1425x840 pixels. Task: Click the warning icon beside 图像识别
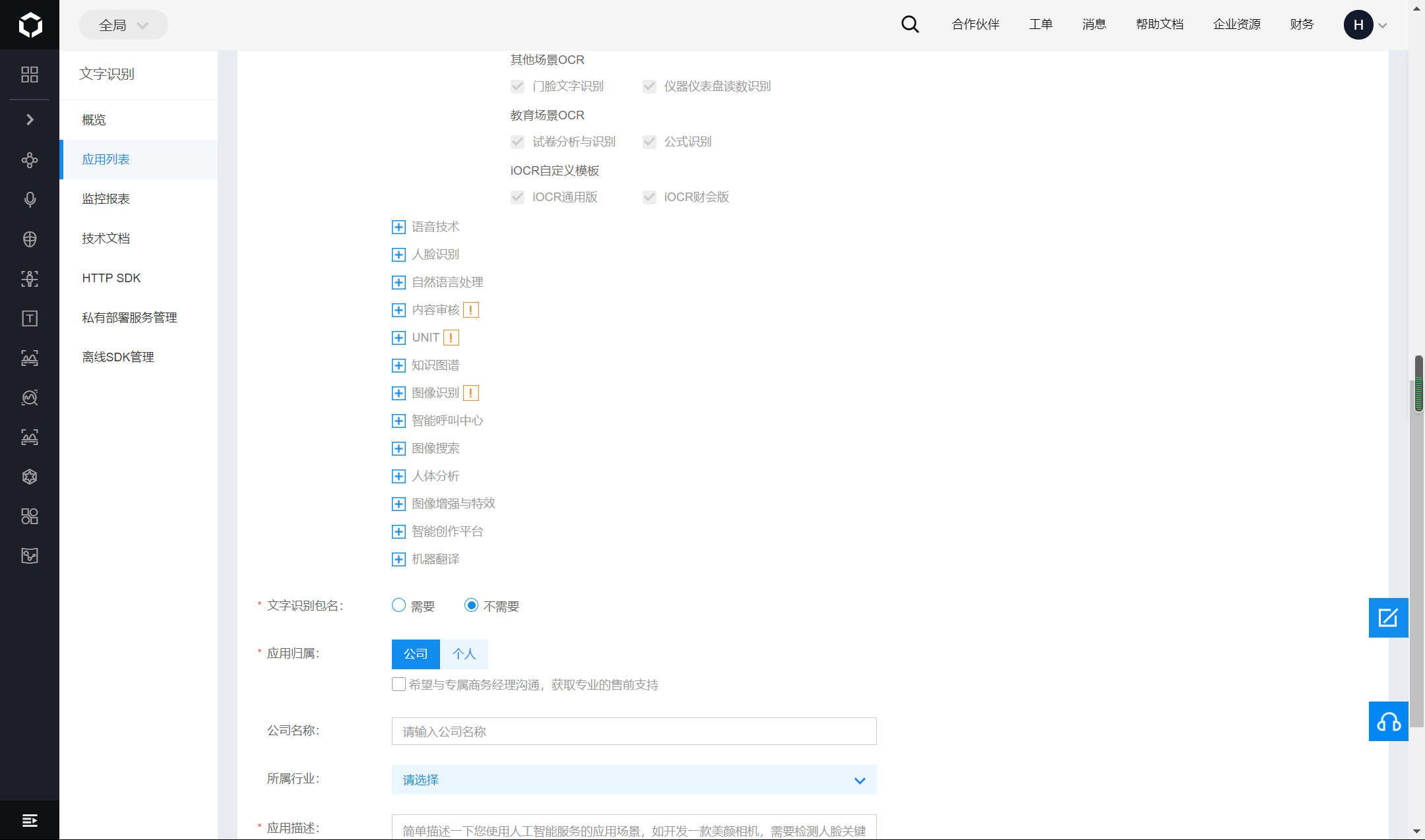tap(471, 393)
